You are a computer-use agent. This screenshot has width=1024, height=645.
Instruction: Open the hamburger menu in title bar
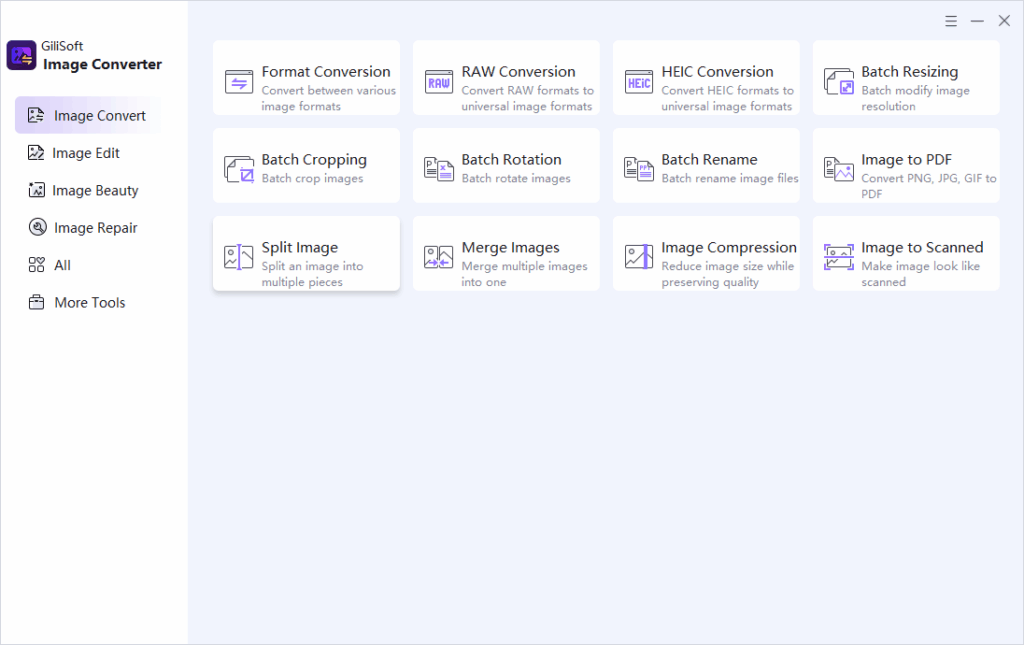click(x=951, y=22)
